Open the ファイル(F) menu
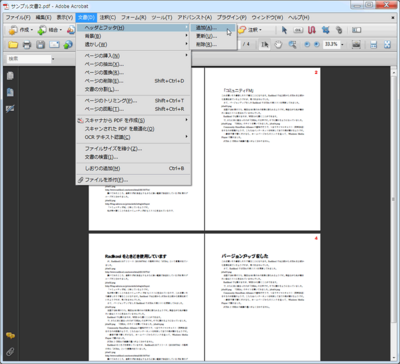Image resolution: width=400 pixels, height=364 pixels. 18,17
